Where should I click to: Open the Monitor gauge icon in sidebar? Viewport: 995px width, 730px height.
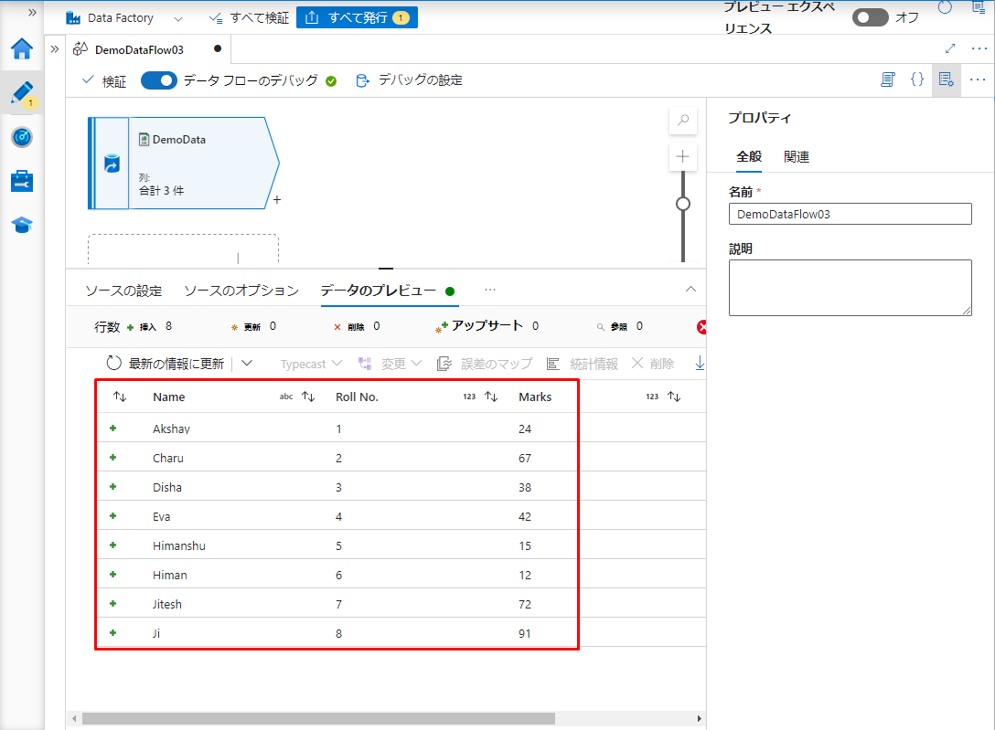pos(22,137)
